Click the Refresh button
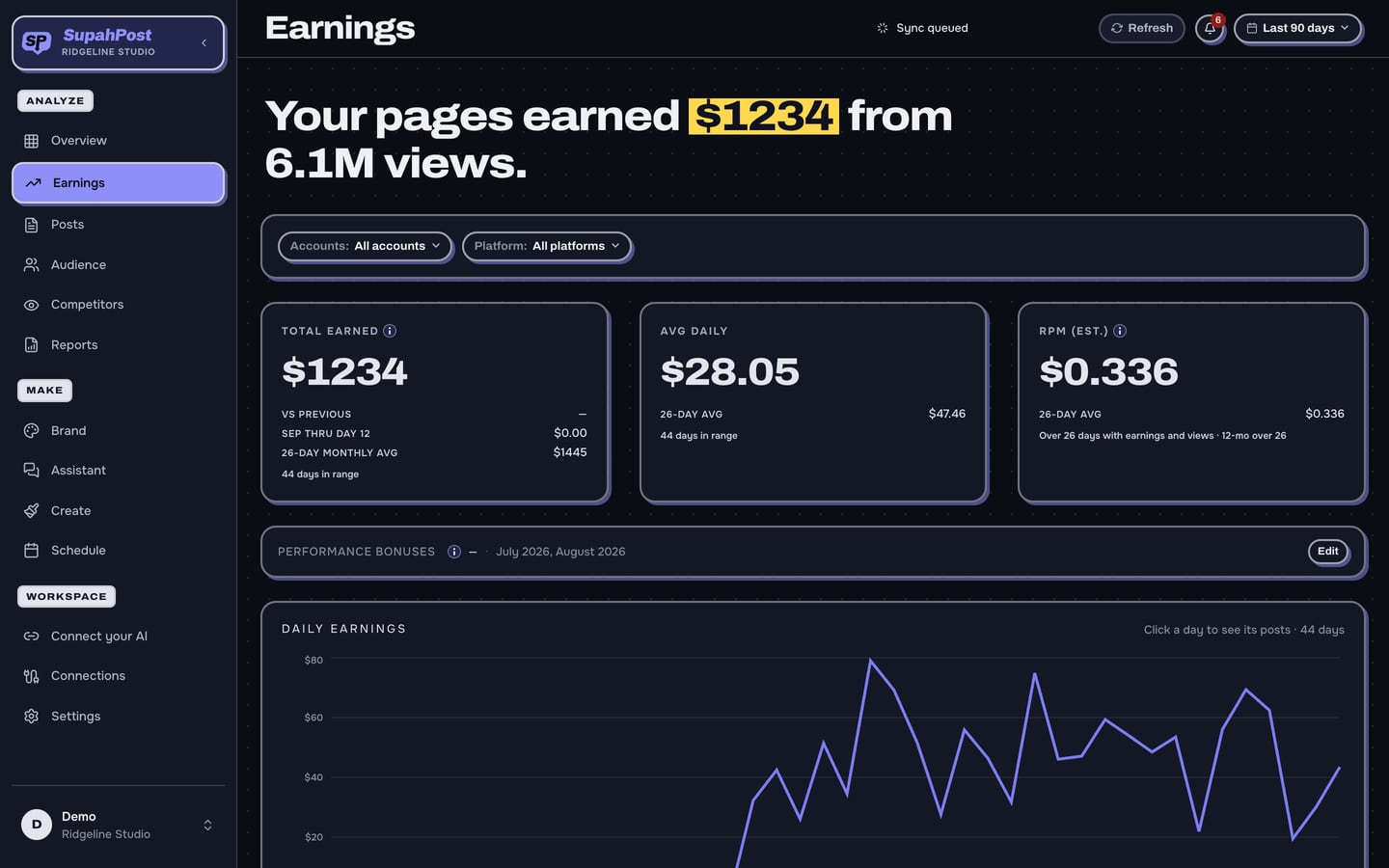The width and height of the screenshot is (1389, 868). pyautogui.click(x=1142, y=28)
